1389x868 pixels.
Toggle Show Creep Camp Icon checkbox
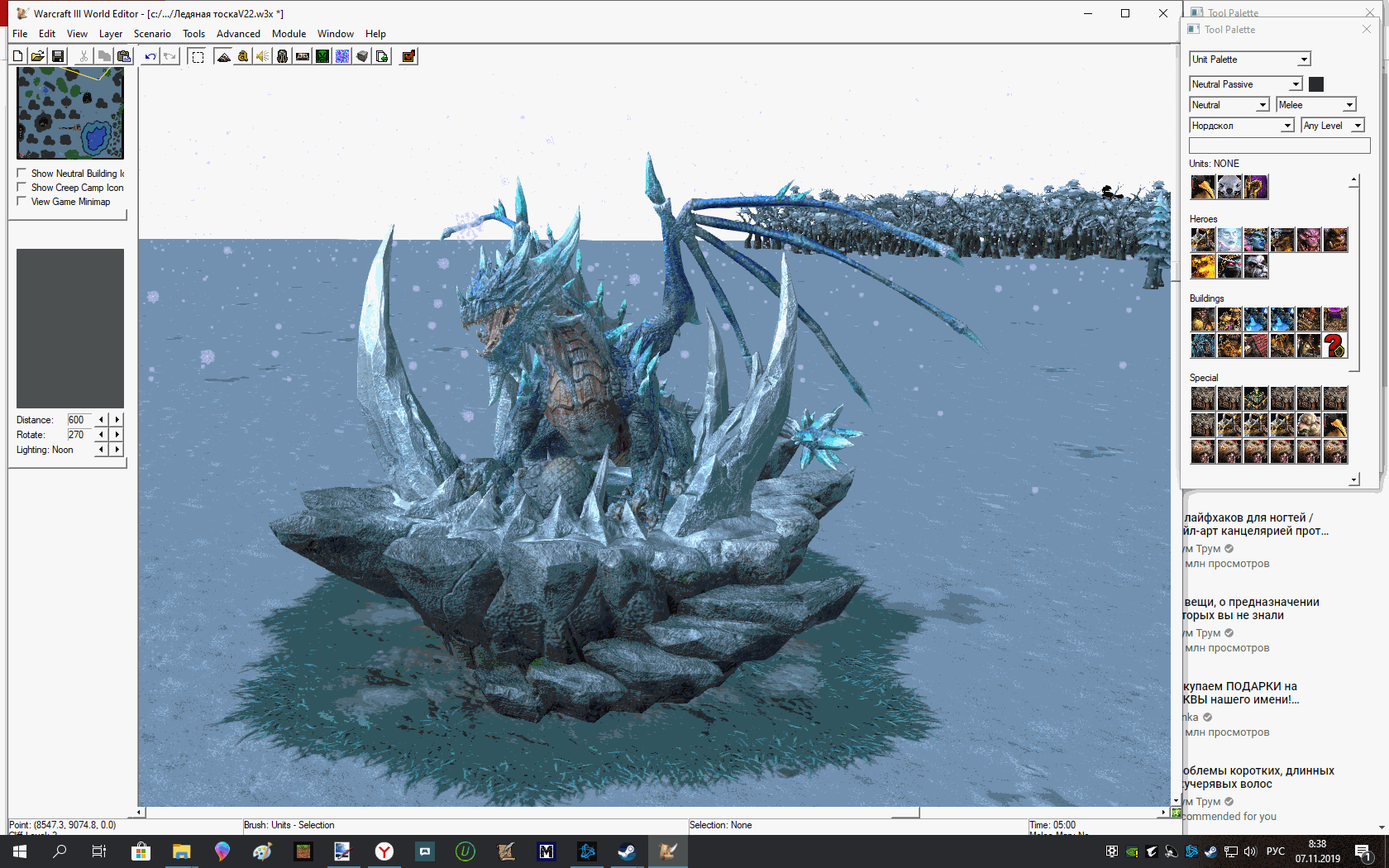[22, 188]
